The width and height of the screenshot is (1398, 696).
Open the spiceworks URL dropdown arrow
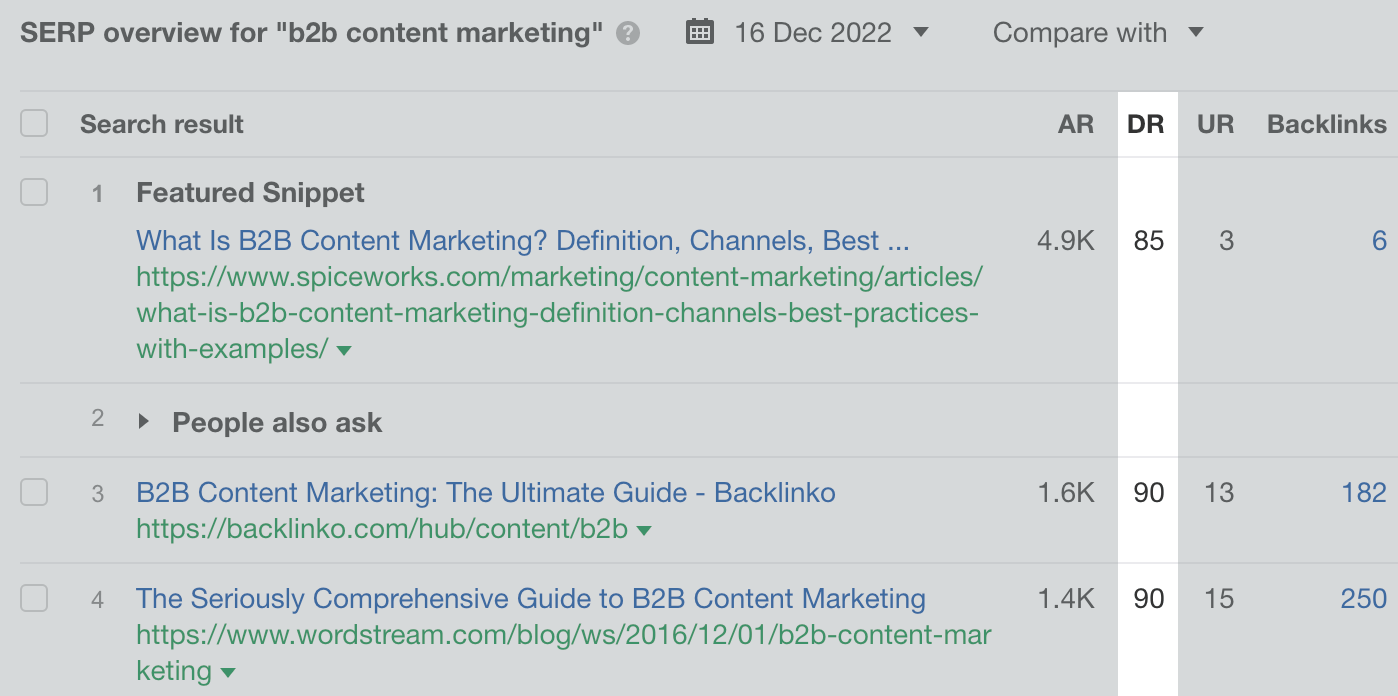pos(344,351)
